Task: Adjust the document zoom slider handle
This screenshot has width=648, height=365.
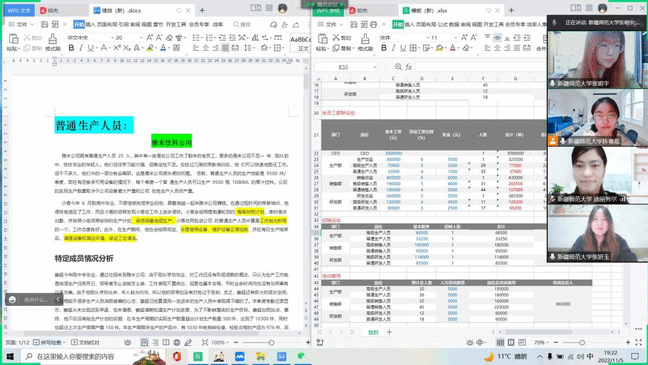Action: tap(271, 342)
